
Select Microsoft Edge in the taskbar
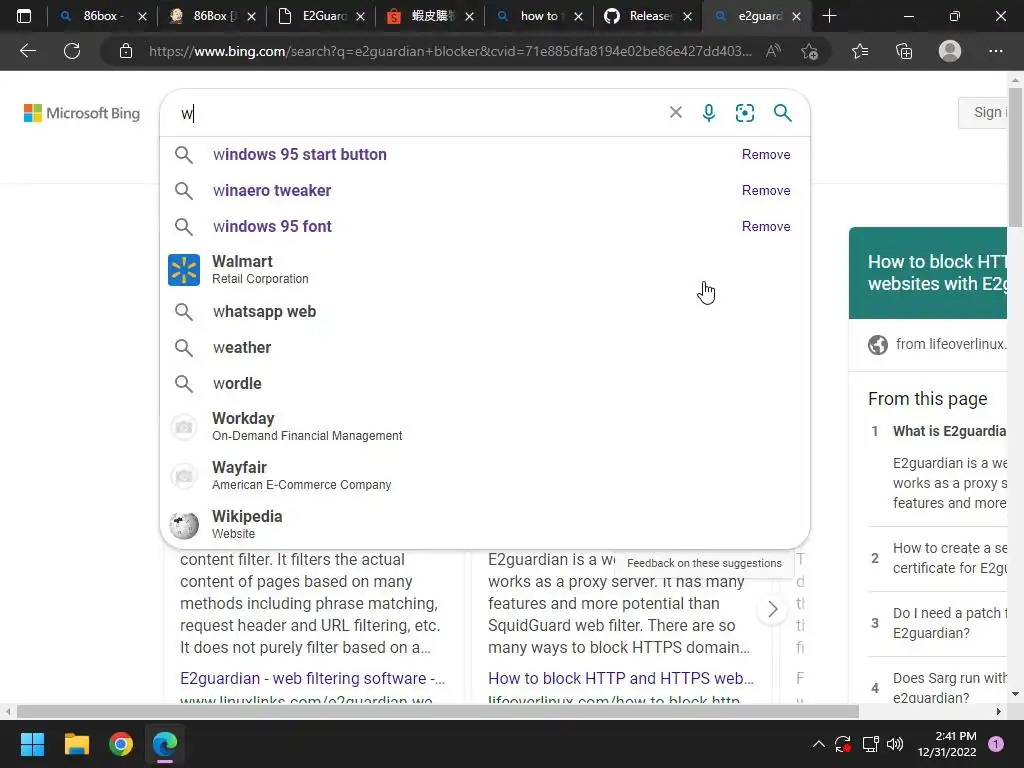(x=165, y=744)
